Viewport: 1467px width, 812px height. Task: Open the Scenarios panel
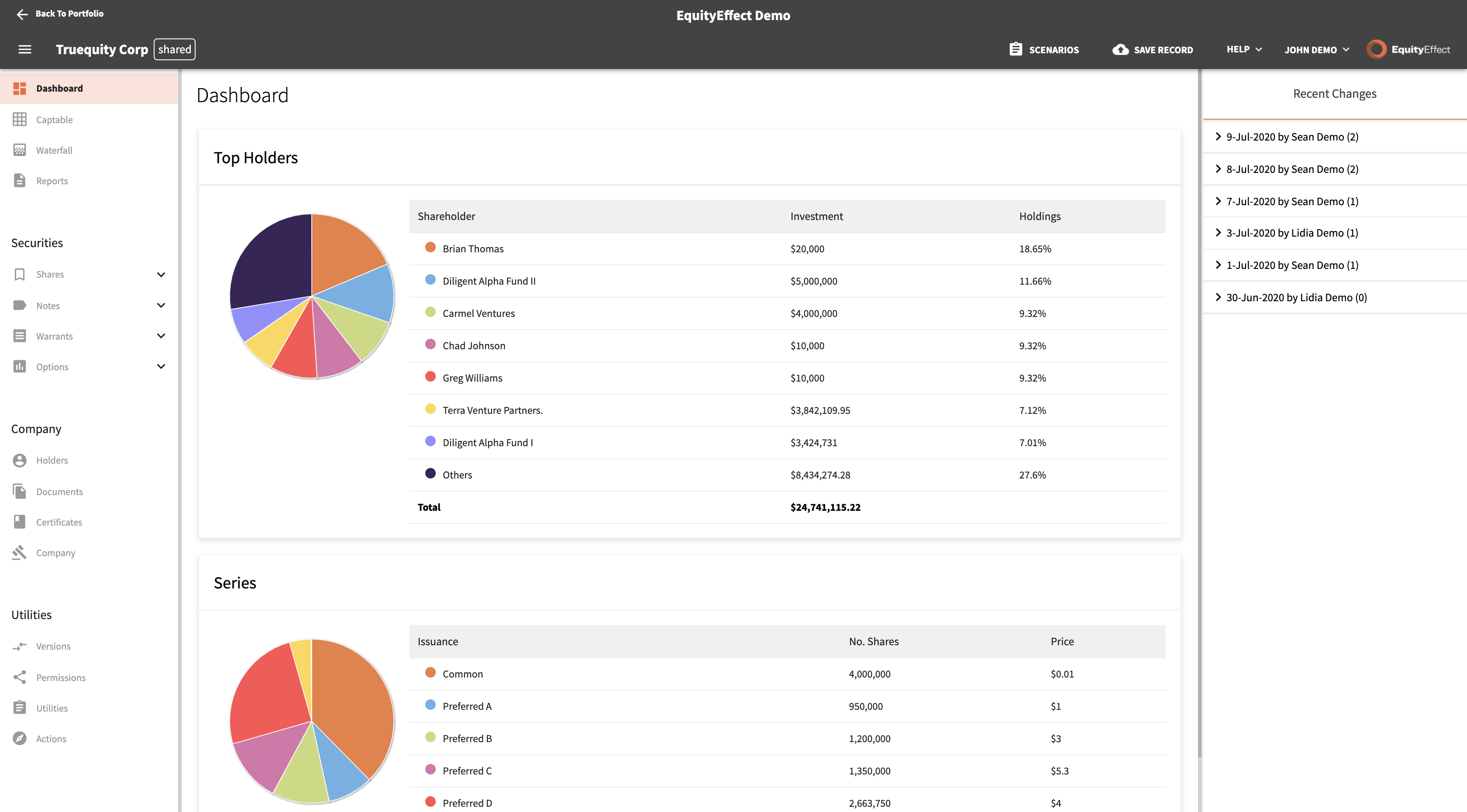(1044, 49)
